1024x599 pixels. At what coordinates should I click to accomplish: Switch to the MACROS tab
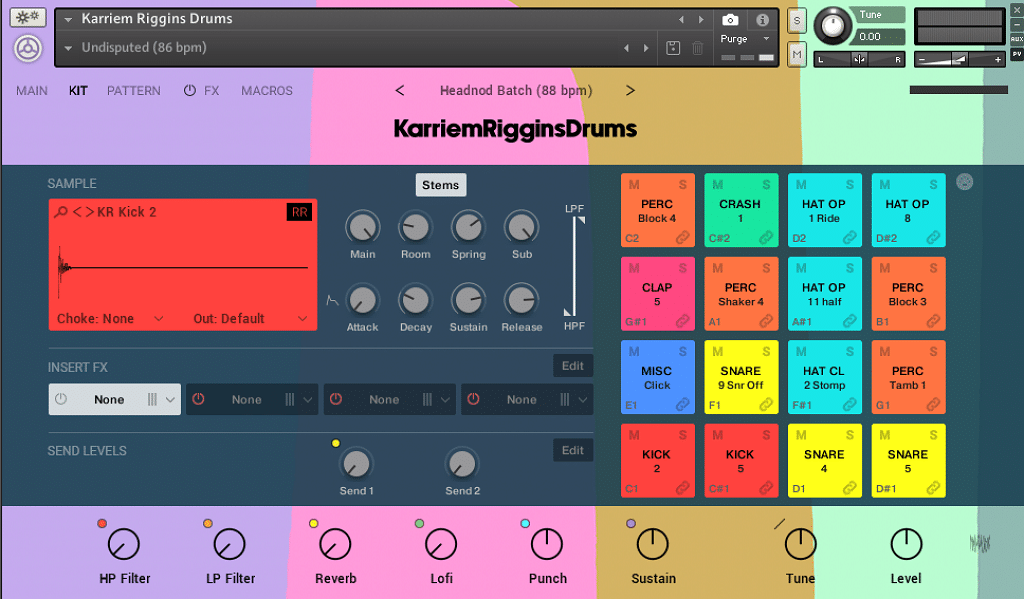coord(267,91)
